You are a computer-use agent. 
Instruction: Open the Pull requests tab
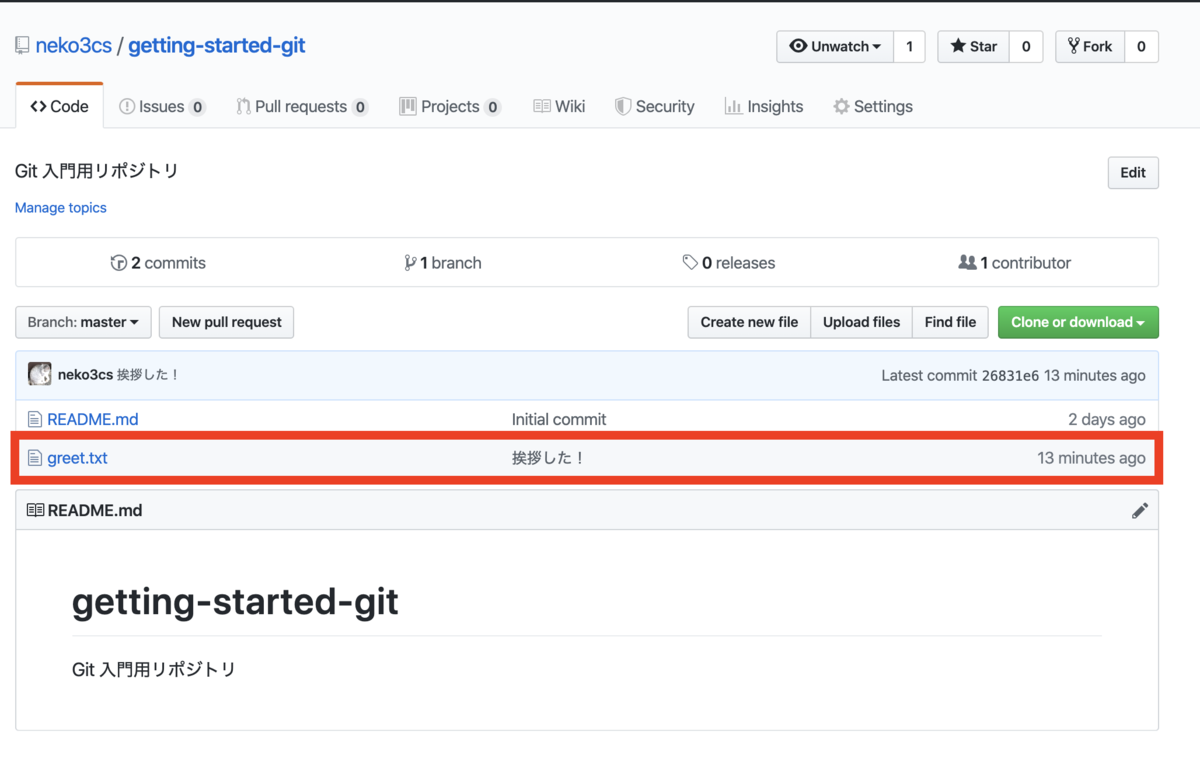302,106
